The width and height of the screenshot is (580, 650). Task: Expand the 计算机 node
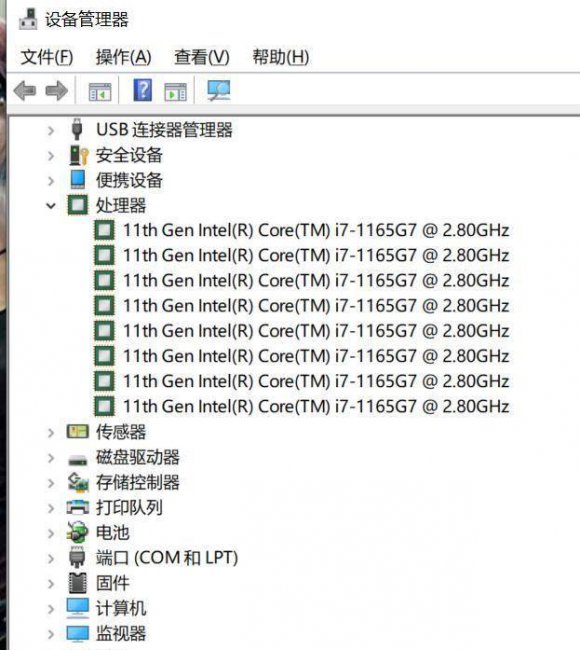point(51,609)
